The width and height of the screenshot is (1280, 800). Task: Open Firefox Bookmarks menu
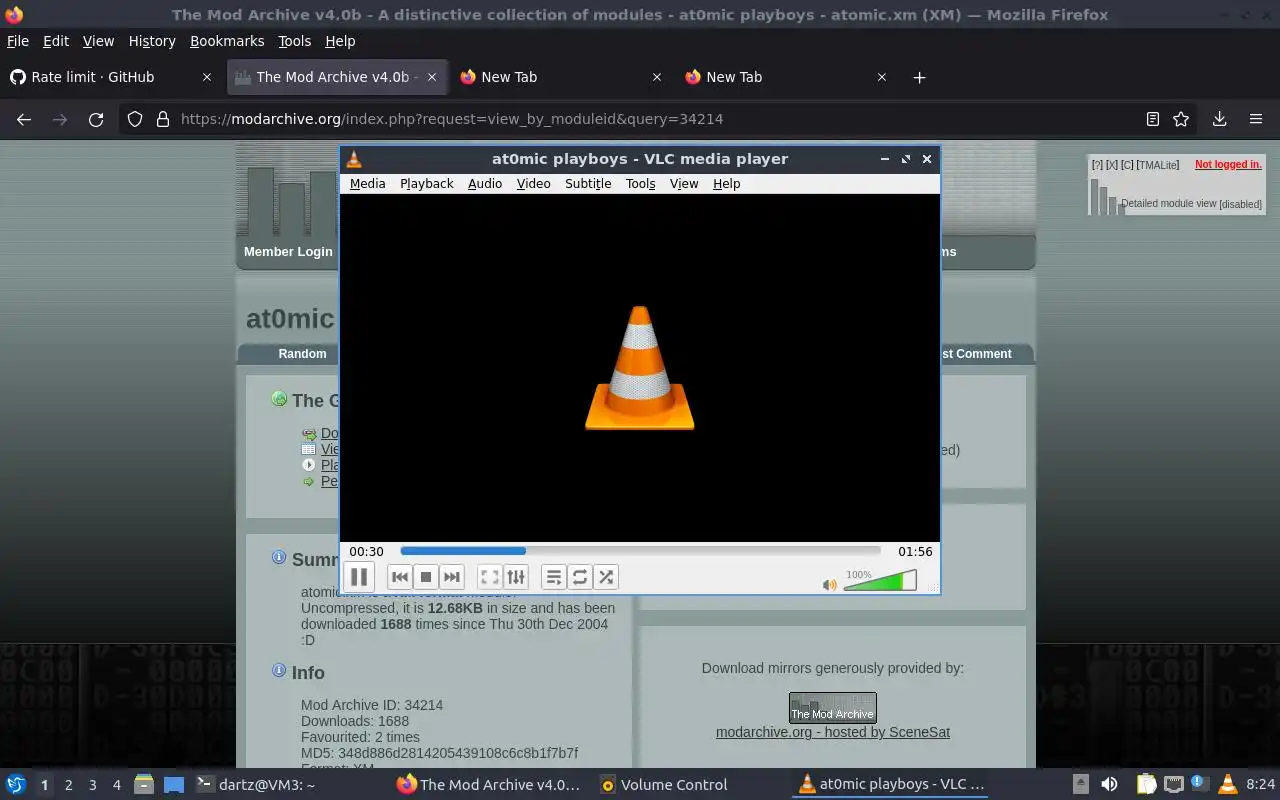click(x=227, y=41)
